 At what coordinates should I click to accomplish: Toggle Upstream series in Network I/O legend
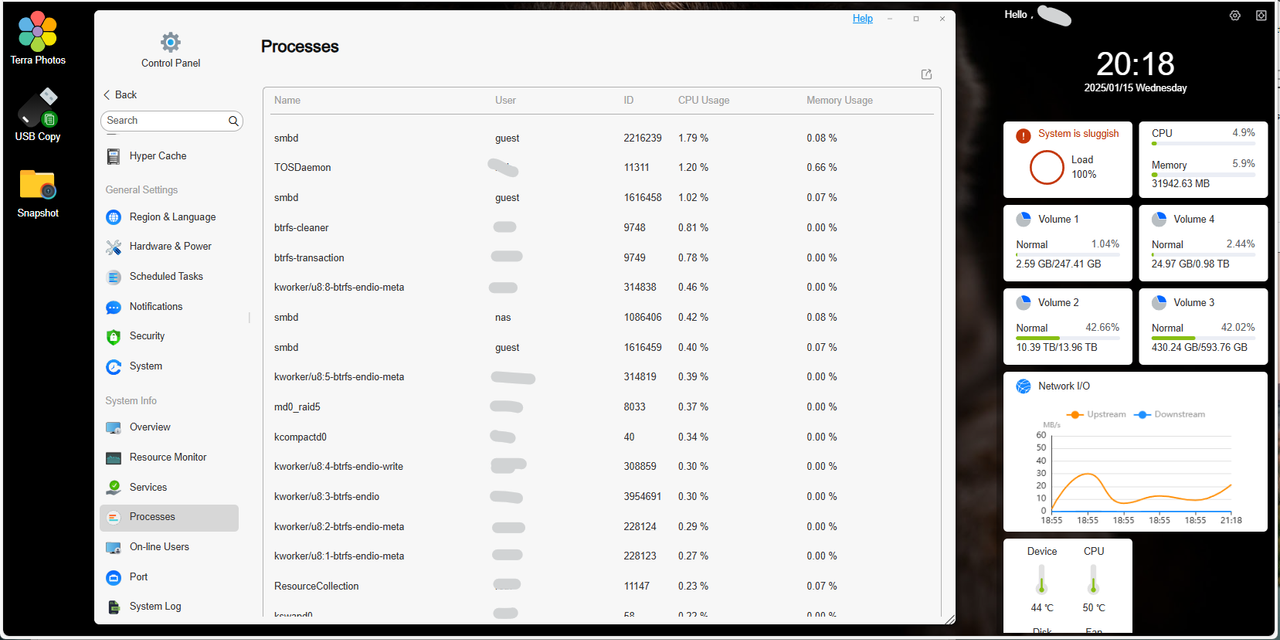click(1096, 414)
